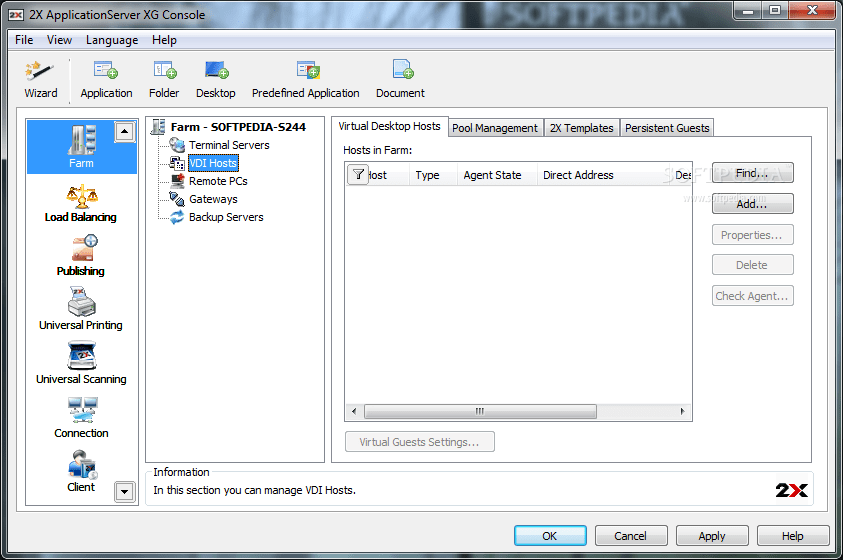Launch the Wizard toolbar icon
The height and width of the screenshot is (560, 843).
click(x=40, y=80)
